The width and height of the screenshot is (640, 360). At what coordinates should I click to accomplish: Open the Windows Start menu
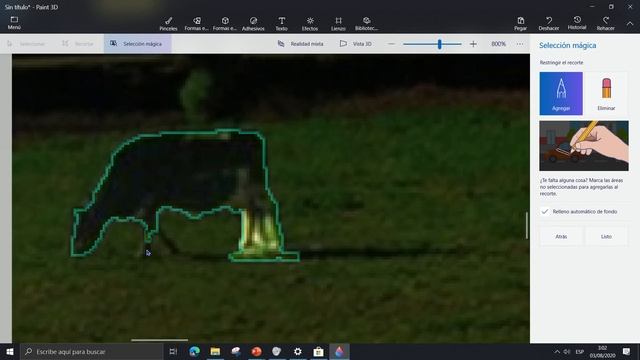(10, 351)
